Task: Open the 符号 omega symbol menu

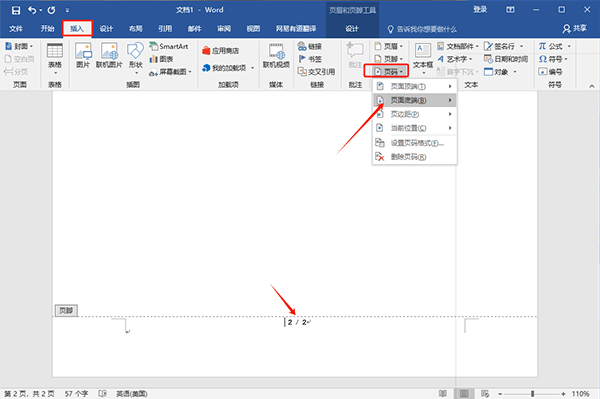Action: click(x=553, y=59)
